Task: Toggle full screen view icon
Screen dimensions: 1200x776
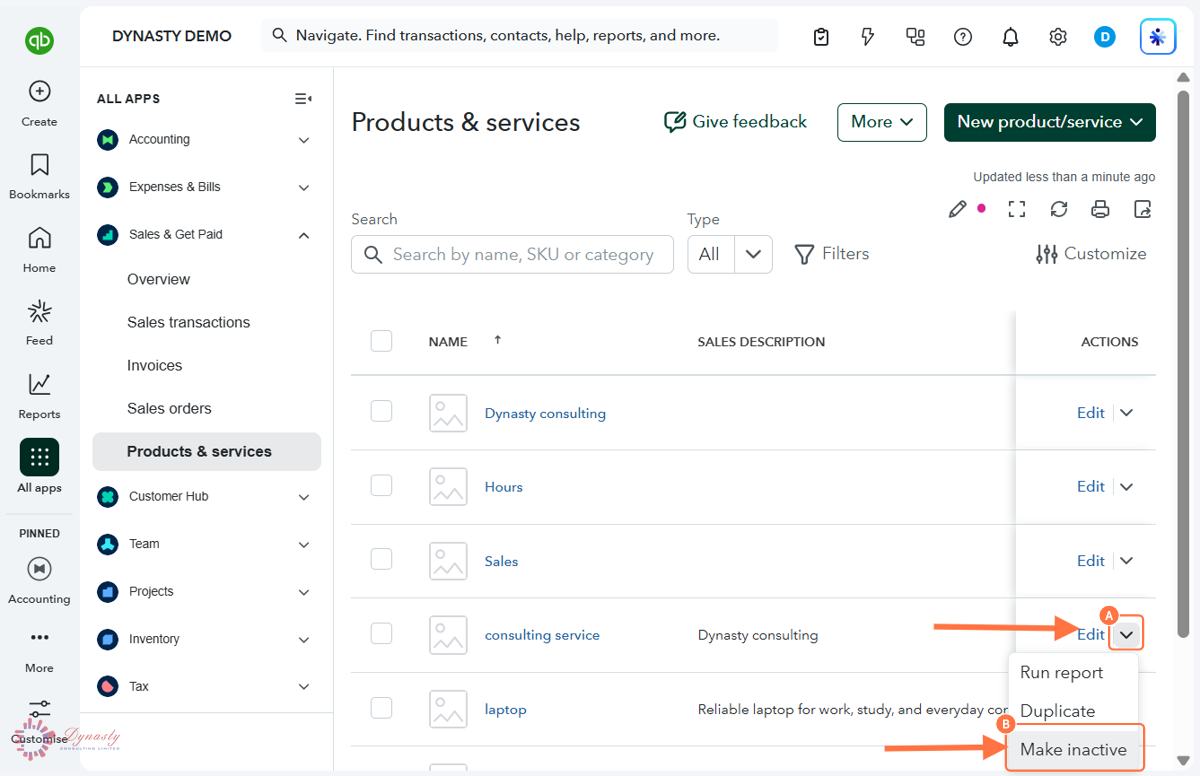Action: click(x=1017, y=209)
